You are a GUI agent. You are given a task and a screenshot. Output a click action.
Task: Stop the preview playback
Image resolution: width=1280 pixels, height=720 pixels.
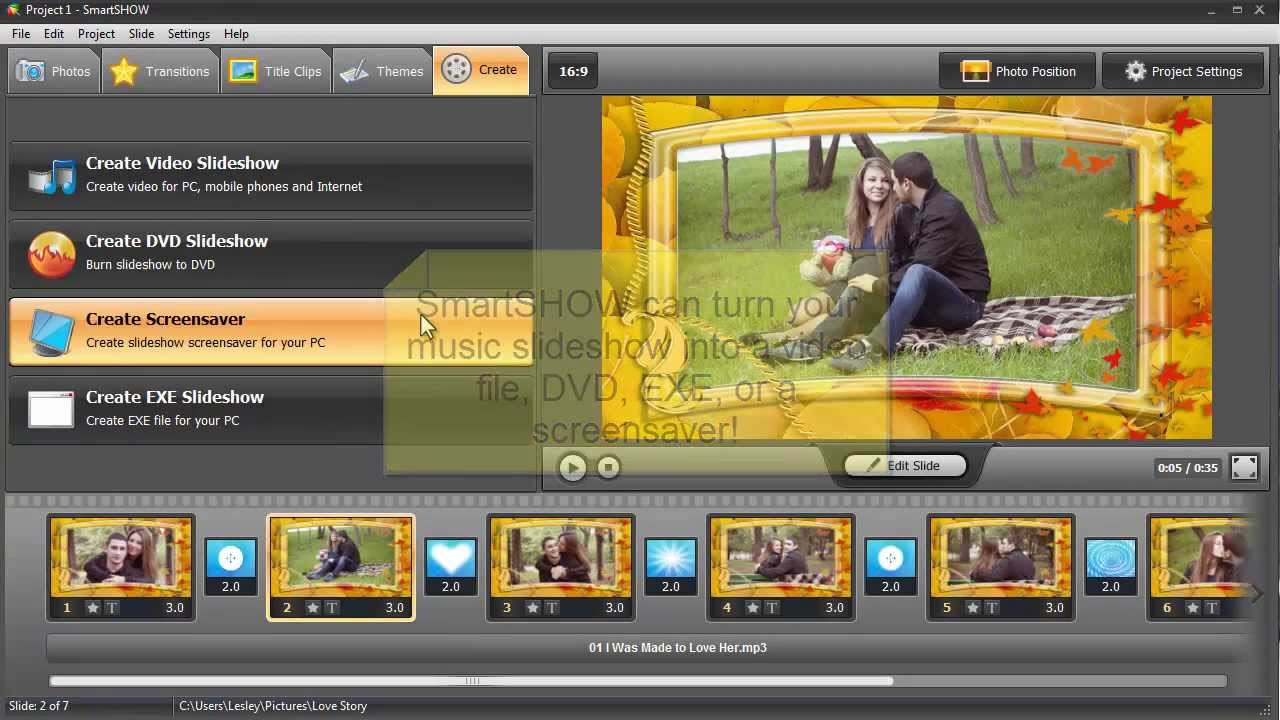608,467
